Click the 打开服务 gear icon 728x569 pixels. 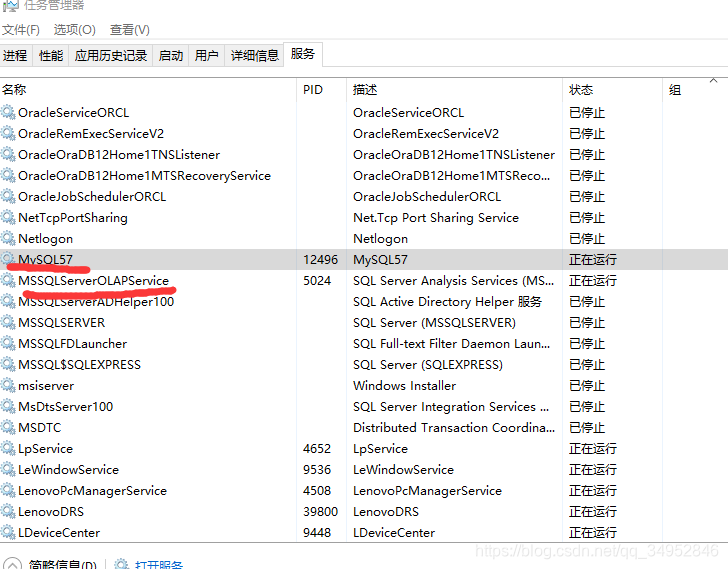[x=122, y=564]
